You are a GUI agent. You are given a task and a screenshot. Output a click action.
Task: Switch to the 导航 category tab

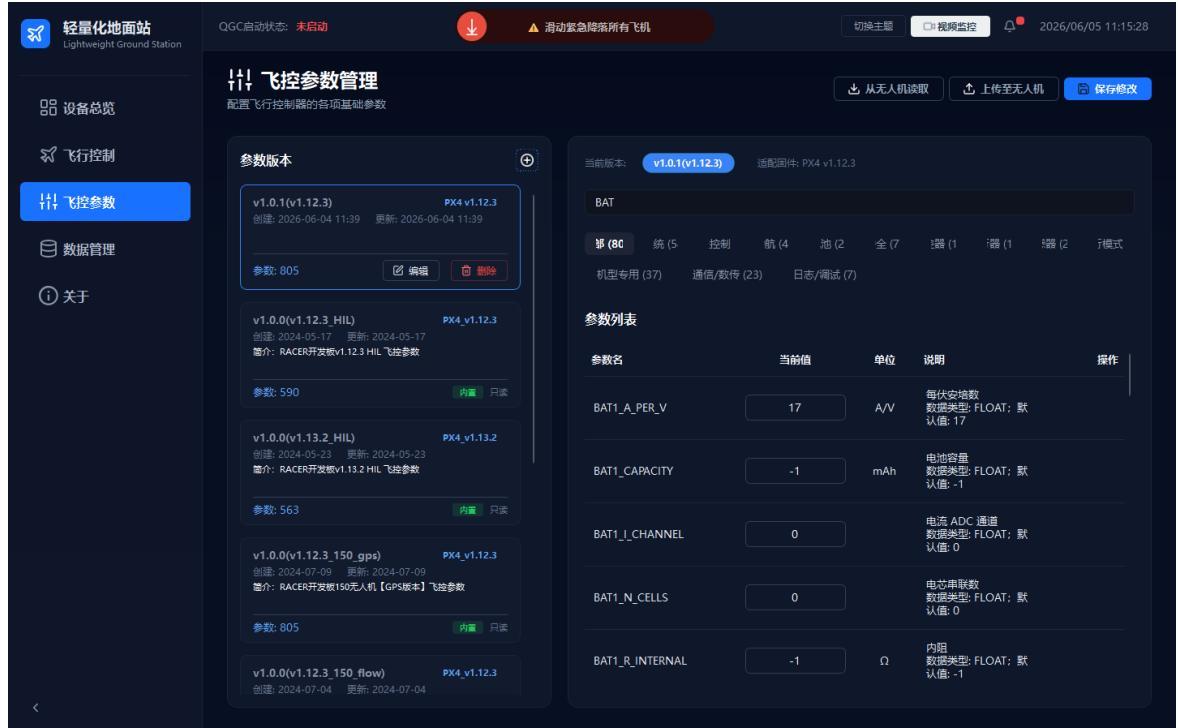point(775,243)
